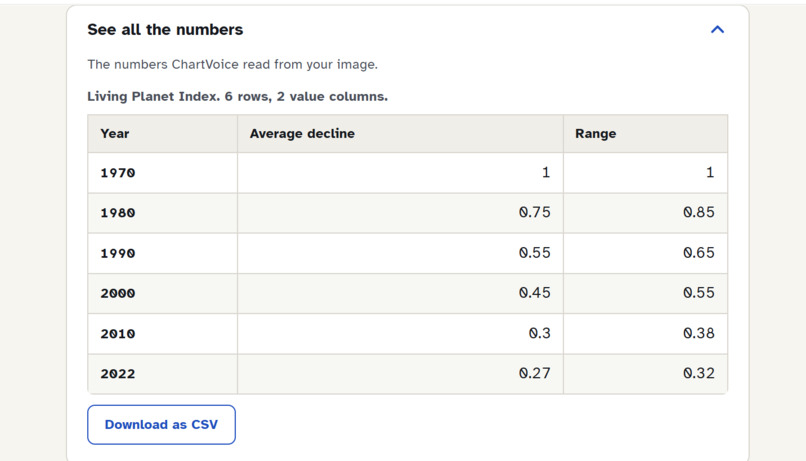806x461 pixels.
Task: Click the Year column header
Action: pos(162,134)
